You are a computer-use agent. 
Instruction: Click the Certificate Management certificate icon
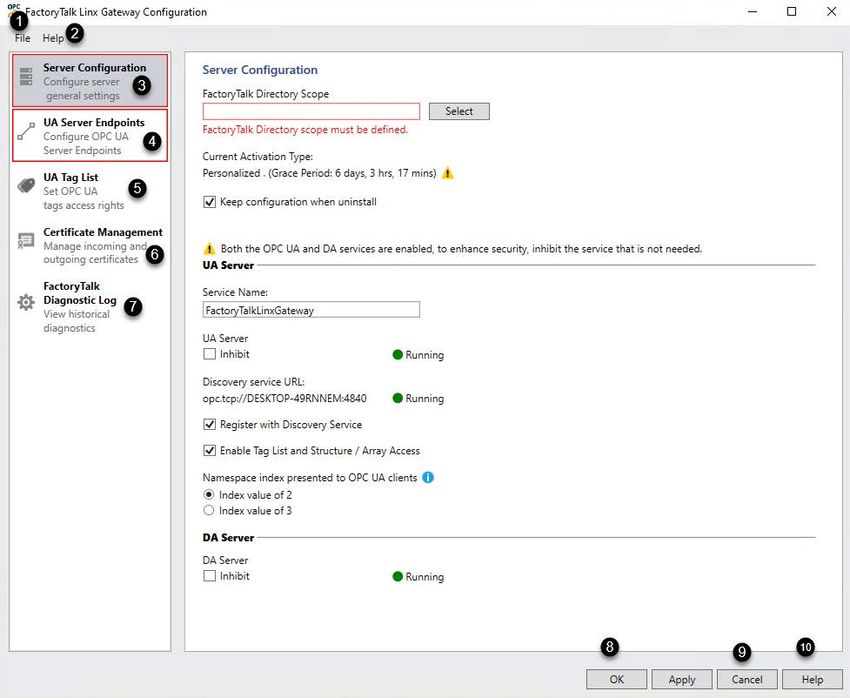pyautogui.click(x=26, y=240)
